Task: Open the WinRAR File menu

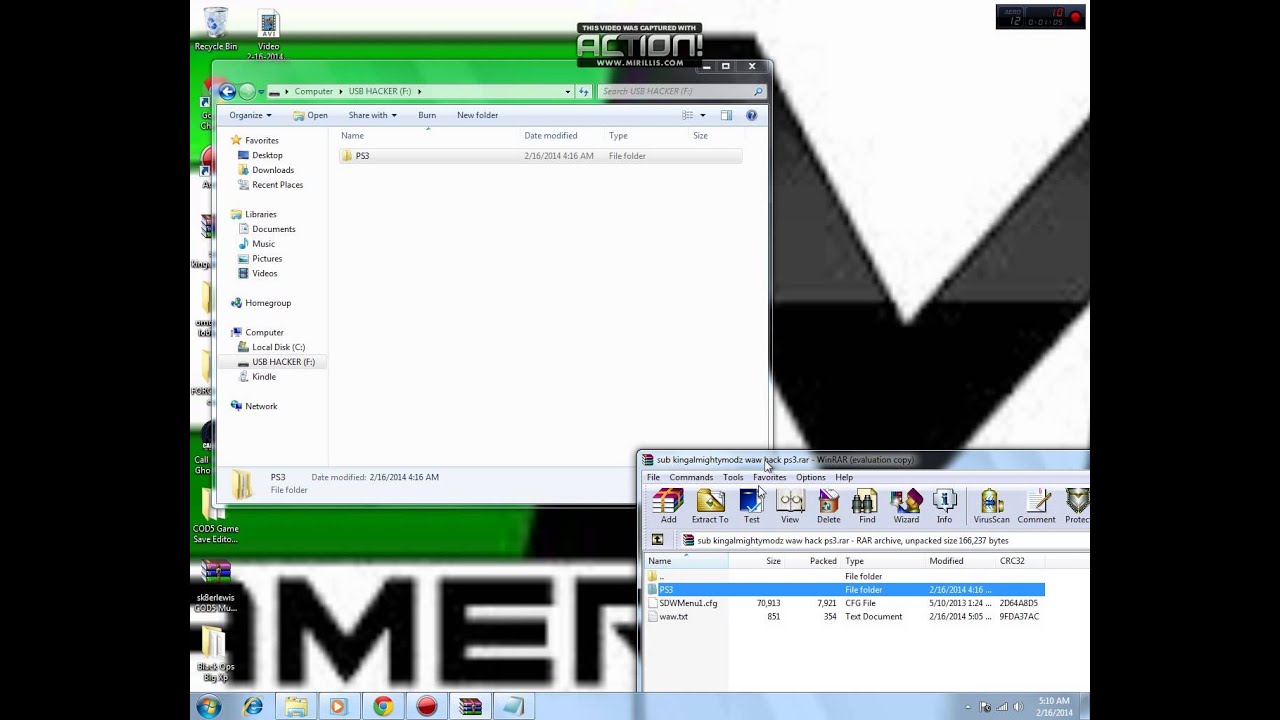Action: [x=653, y=477]
